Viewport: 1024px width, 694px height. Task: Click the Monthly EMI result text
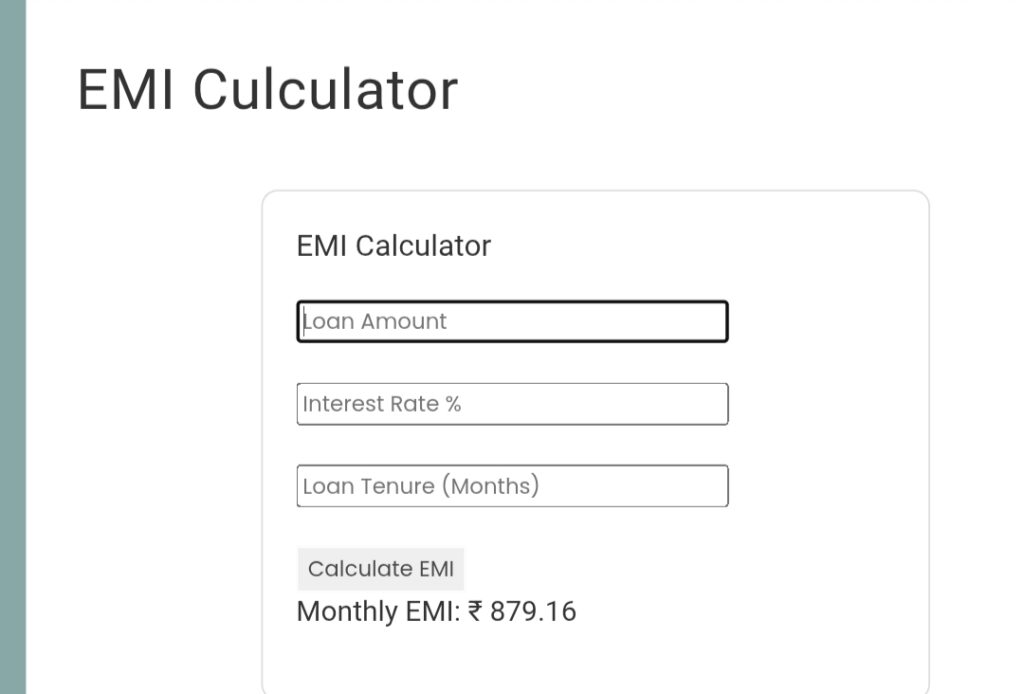click(x=436, y=610)
